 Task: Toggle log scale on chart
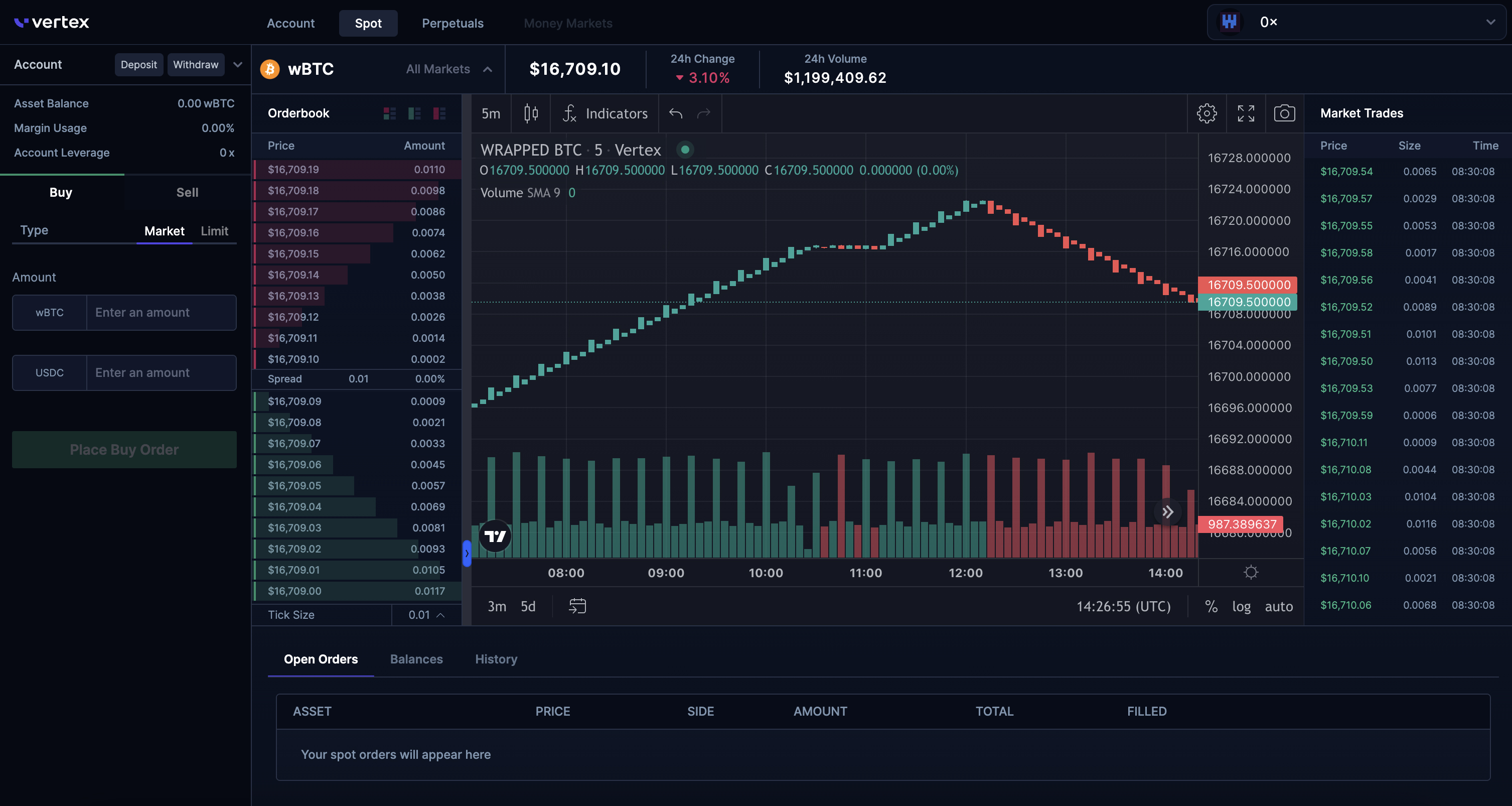[1241, 606]
